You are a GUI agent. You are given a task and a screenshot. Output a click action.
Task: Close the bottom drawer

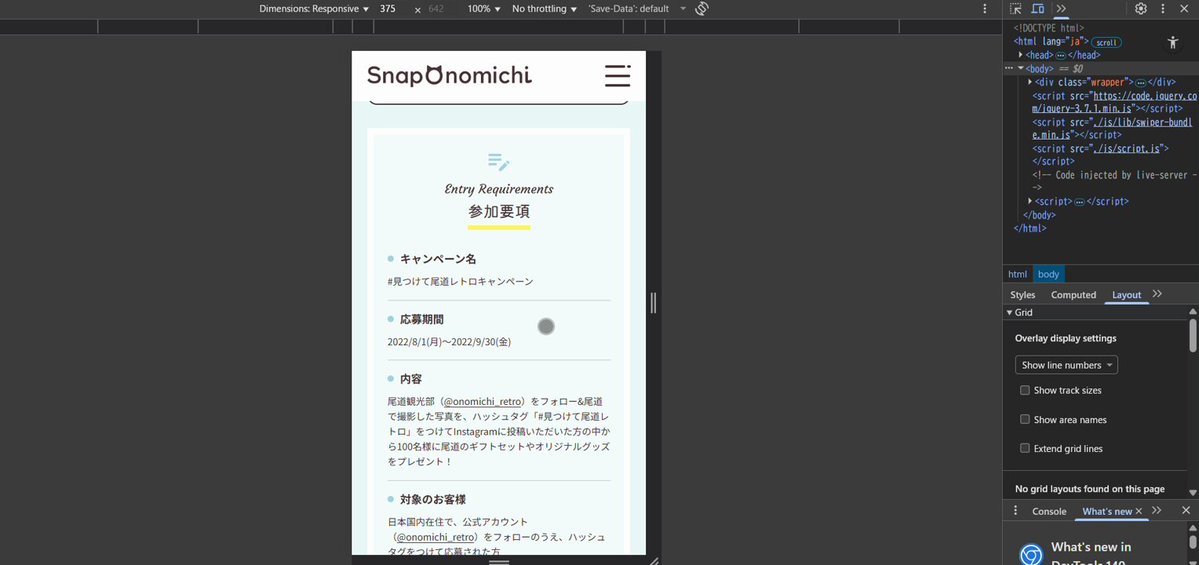[1185, 511]
